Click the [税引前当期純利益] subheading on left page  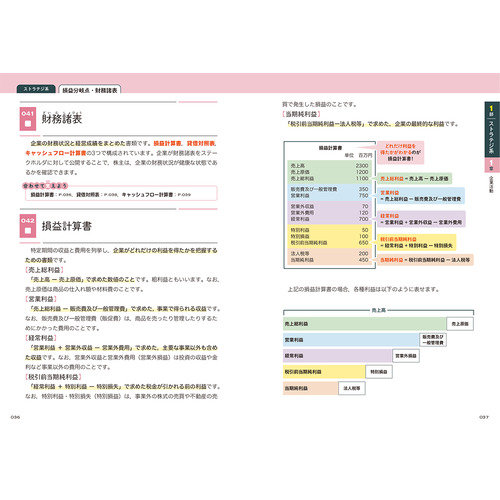pyautogui.click(x=53, y=377)
